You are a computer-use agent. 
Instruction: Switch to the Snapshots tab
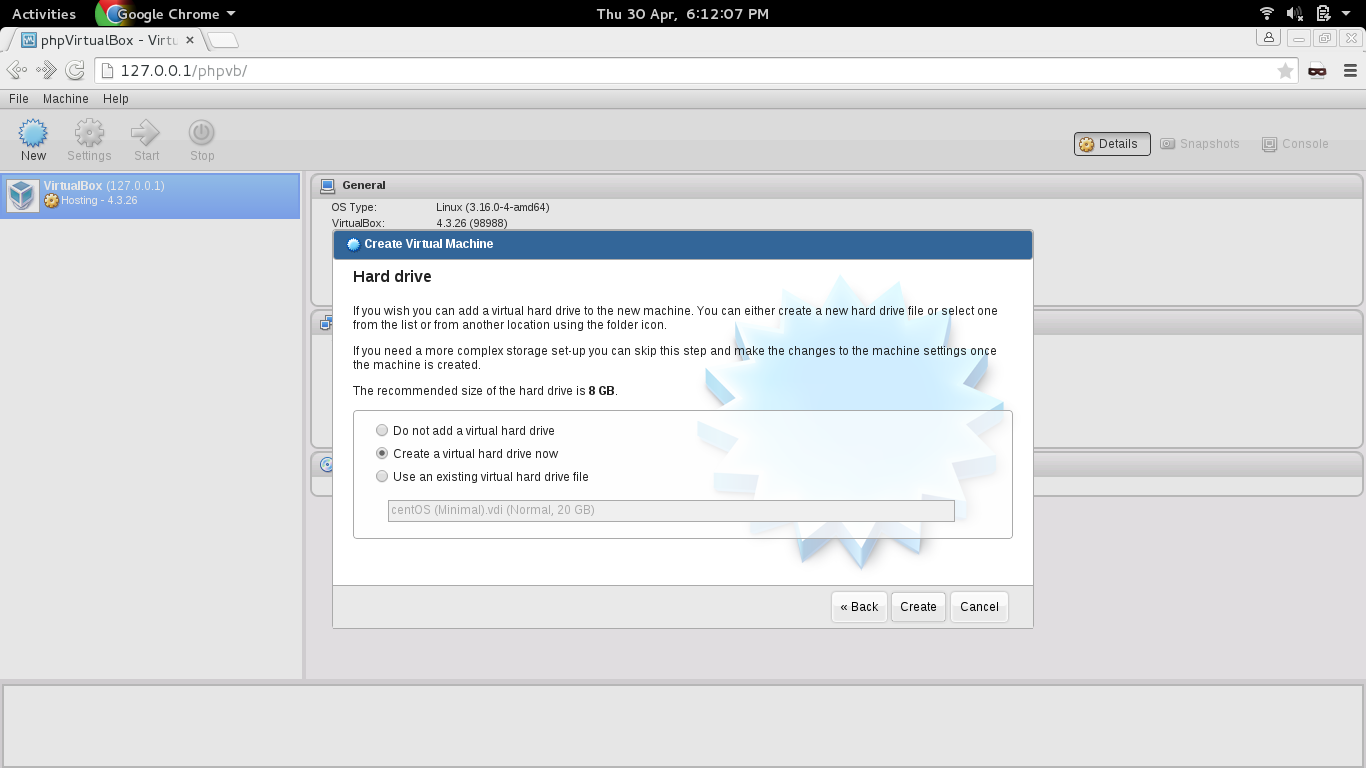[1200, 144]
